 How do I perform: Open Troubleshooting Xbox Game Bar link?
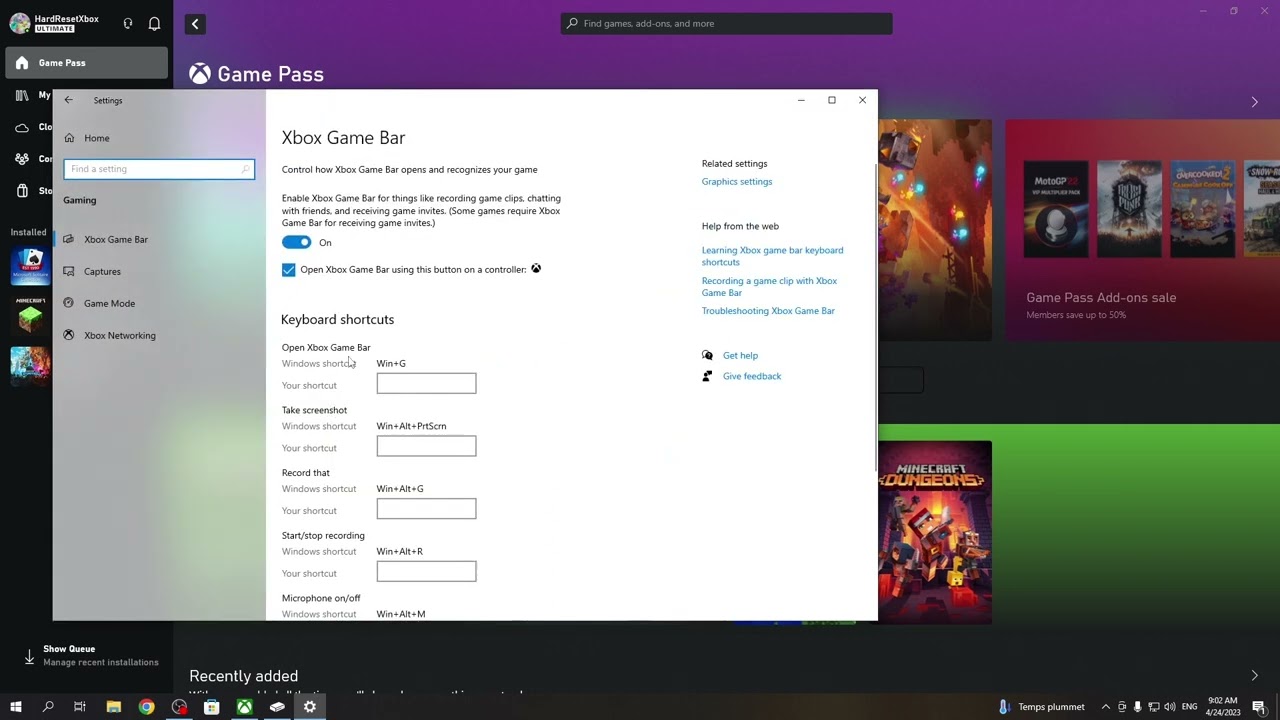[x=768, y=311]
